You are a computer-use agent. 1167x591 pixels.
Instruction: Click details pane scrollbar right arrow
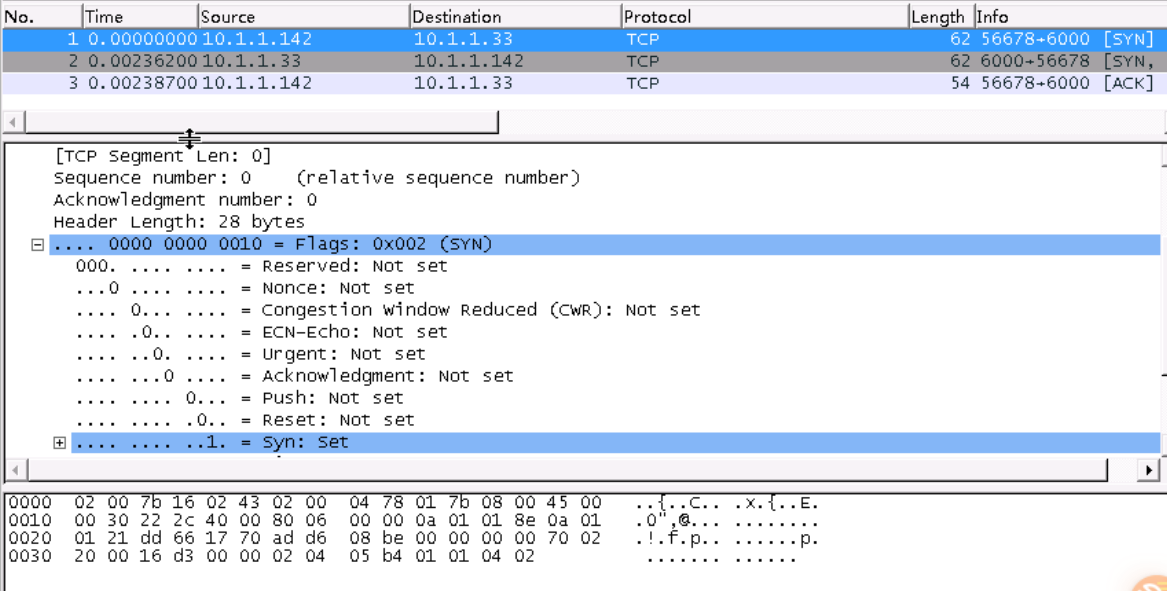pos(1148,470)
